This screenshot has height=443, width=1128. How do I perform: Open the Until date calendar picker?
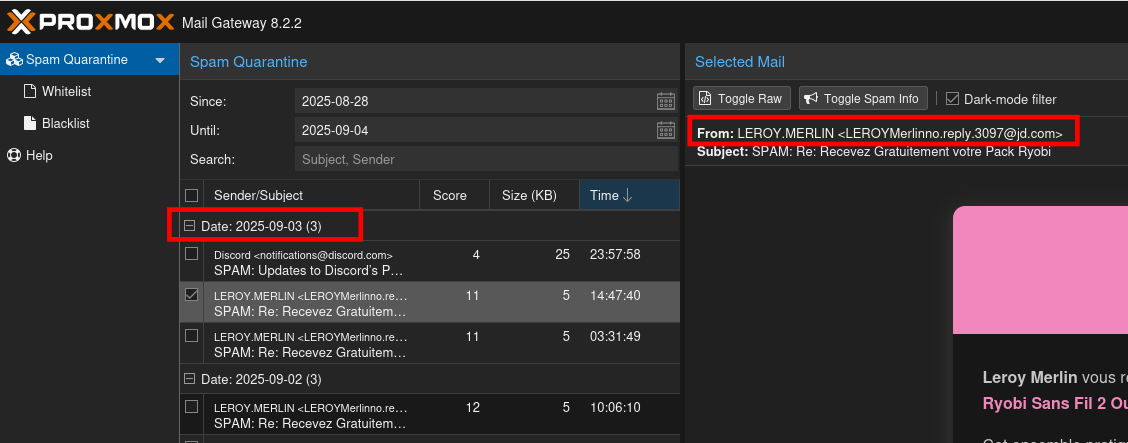666,130
